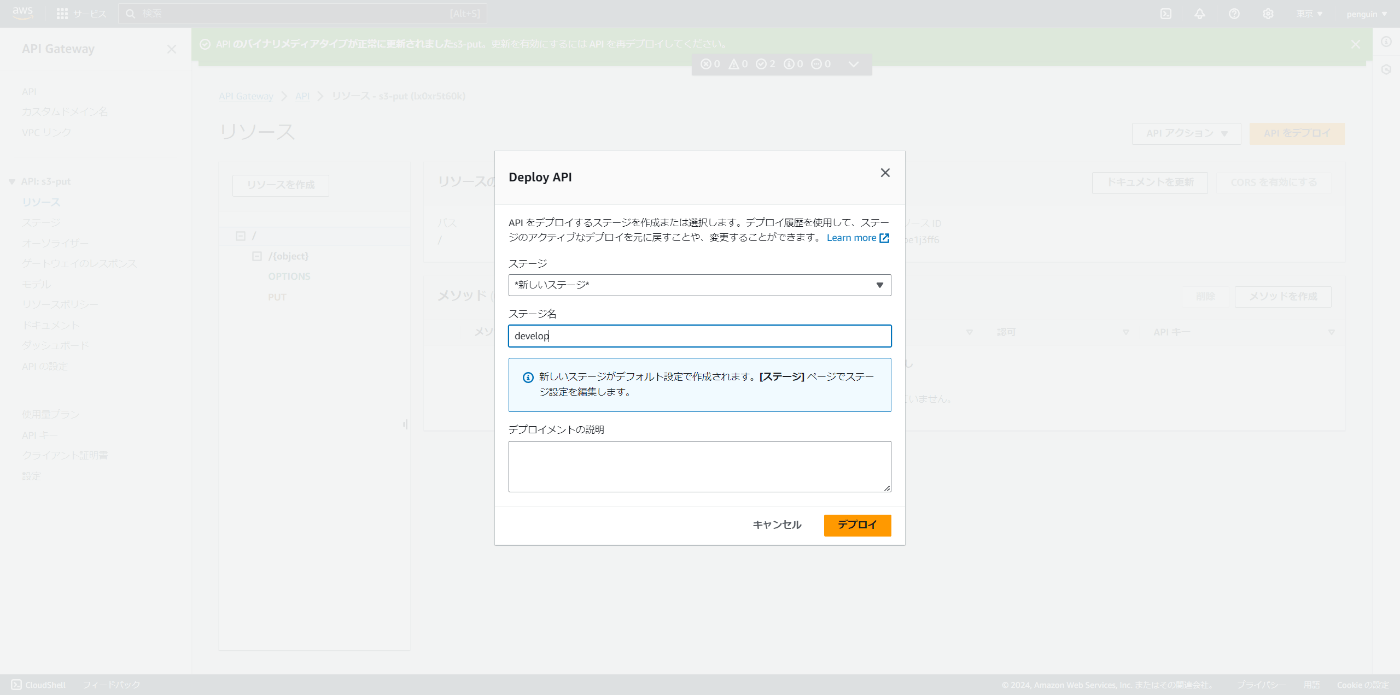
Task: Open the penguin account menu
Action: coord(1367,14)
